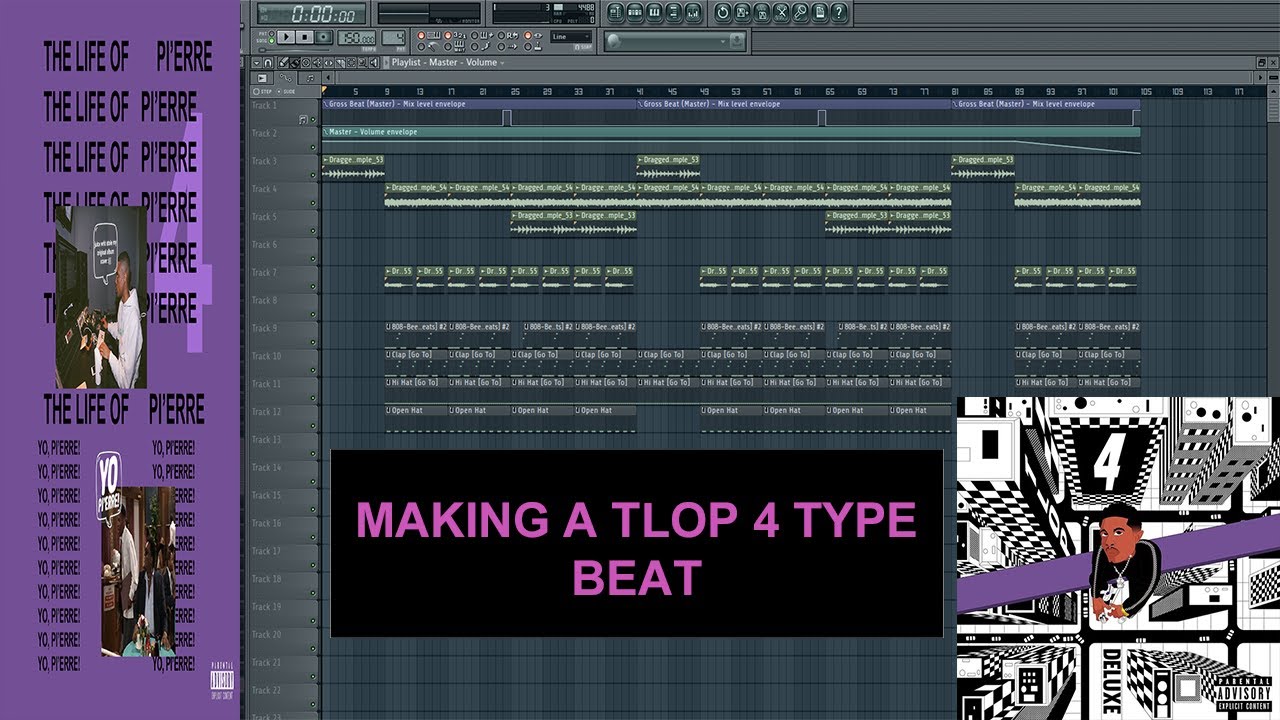The height and width of the screenshot is (720, 1280).
Task: Click bar 9 on the Playlist timeline ruler
Action: point(387,91)
